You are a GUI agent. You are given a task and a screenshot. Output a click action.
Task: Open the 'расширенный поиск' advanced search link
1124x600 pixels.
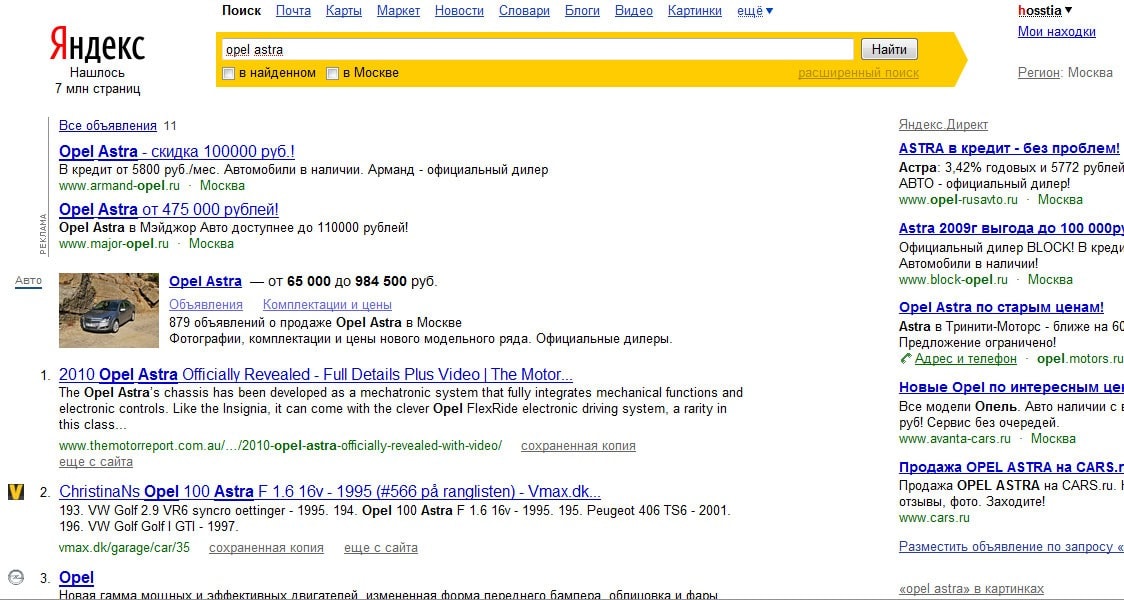[858, 73]
